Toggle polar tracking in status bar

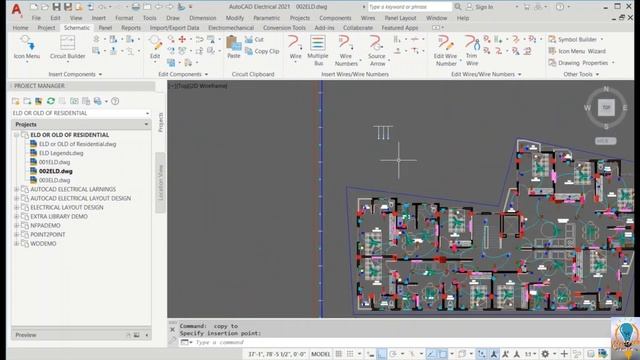tap(393, 354)
